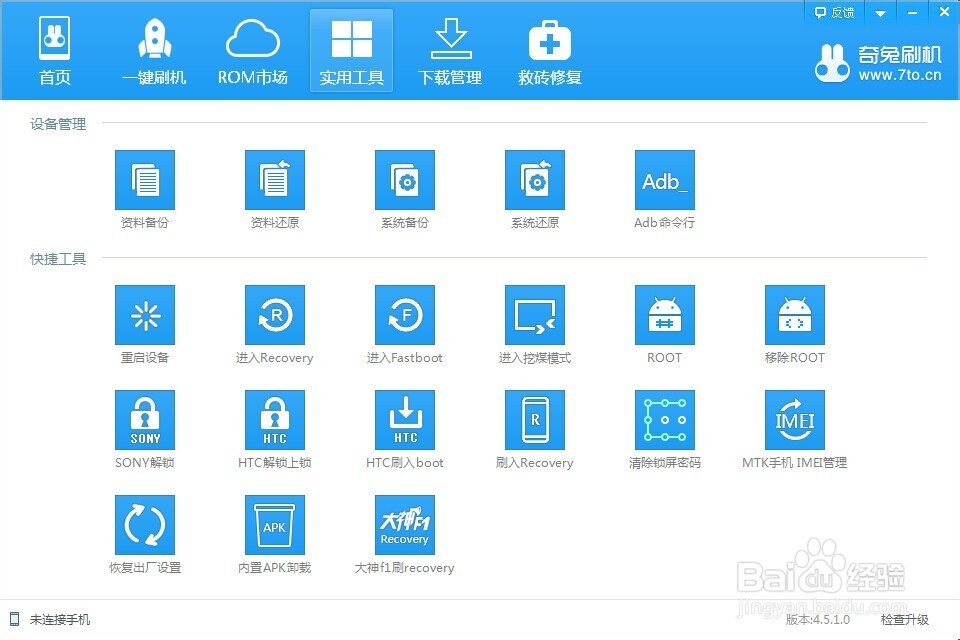Click the 反馈 feedback button

(834, 12)
